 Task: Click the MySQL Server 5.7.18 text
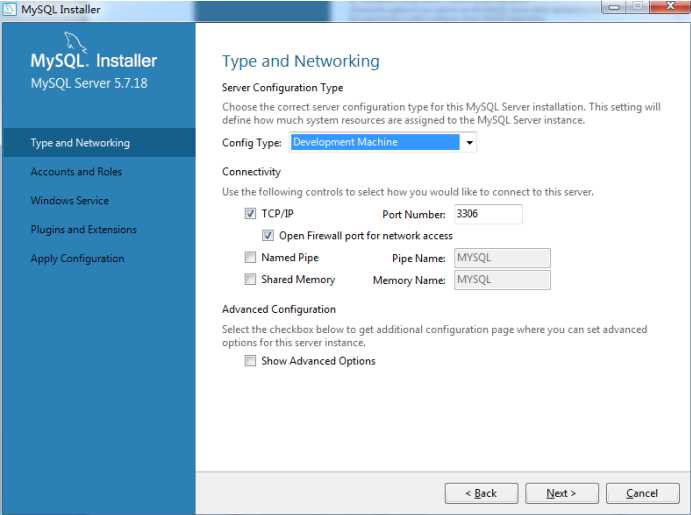tap(89, 83)
